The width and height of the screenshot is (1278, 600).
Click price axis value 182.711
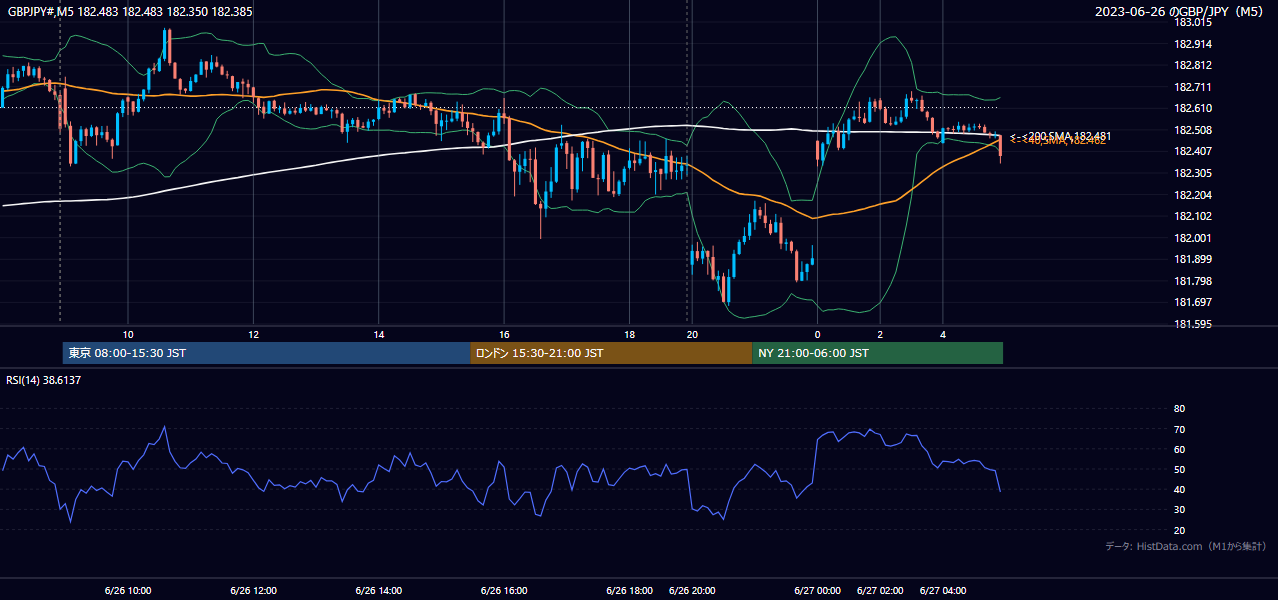point(1193,87)
